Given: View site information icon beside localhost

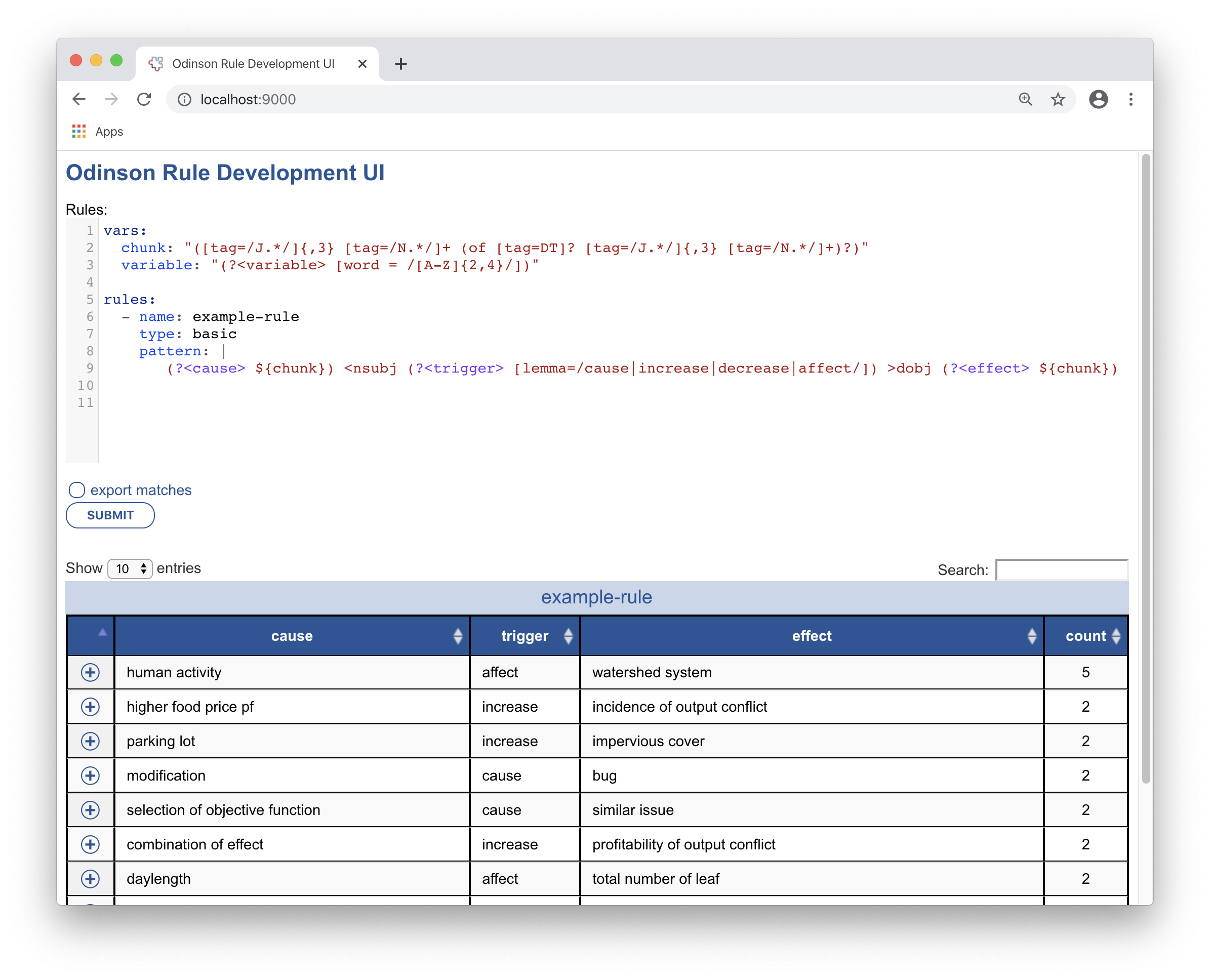Looking at the screenshot, I should click(x=184, y=99).
